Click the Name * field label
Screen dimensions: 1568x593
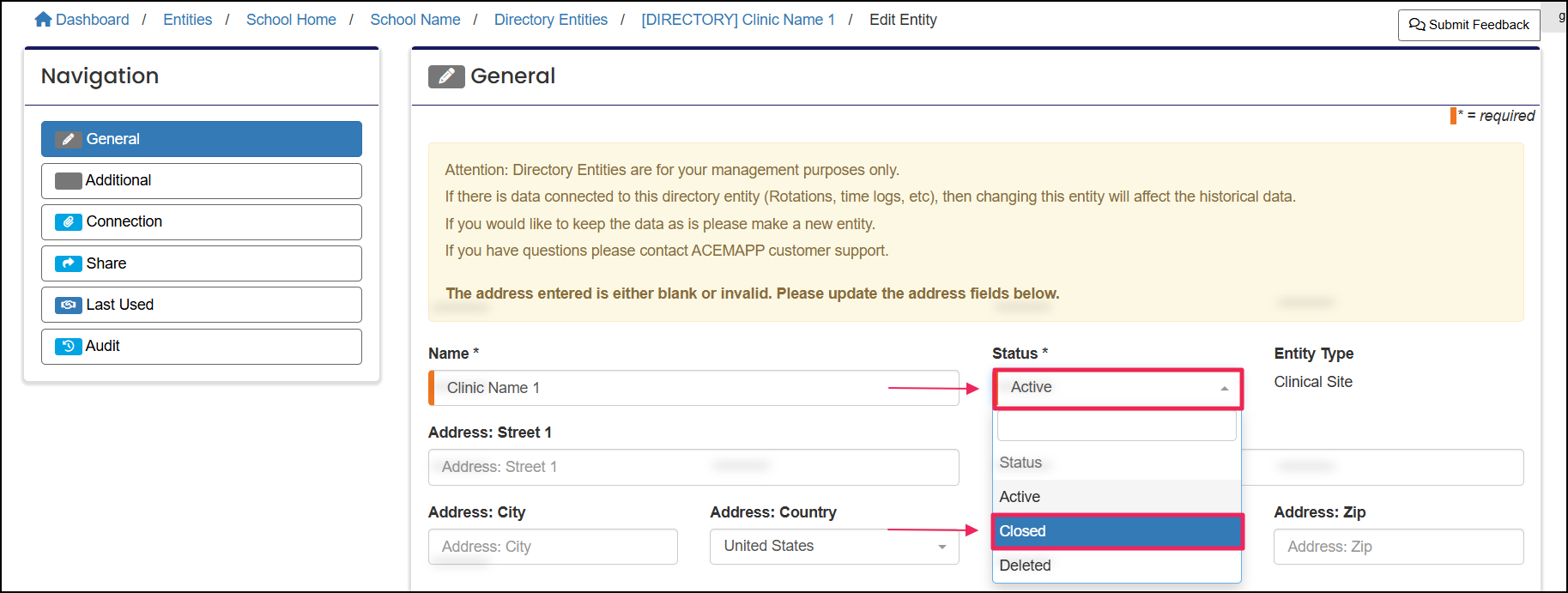click(454, 354)
